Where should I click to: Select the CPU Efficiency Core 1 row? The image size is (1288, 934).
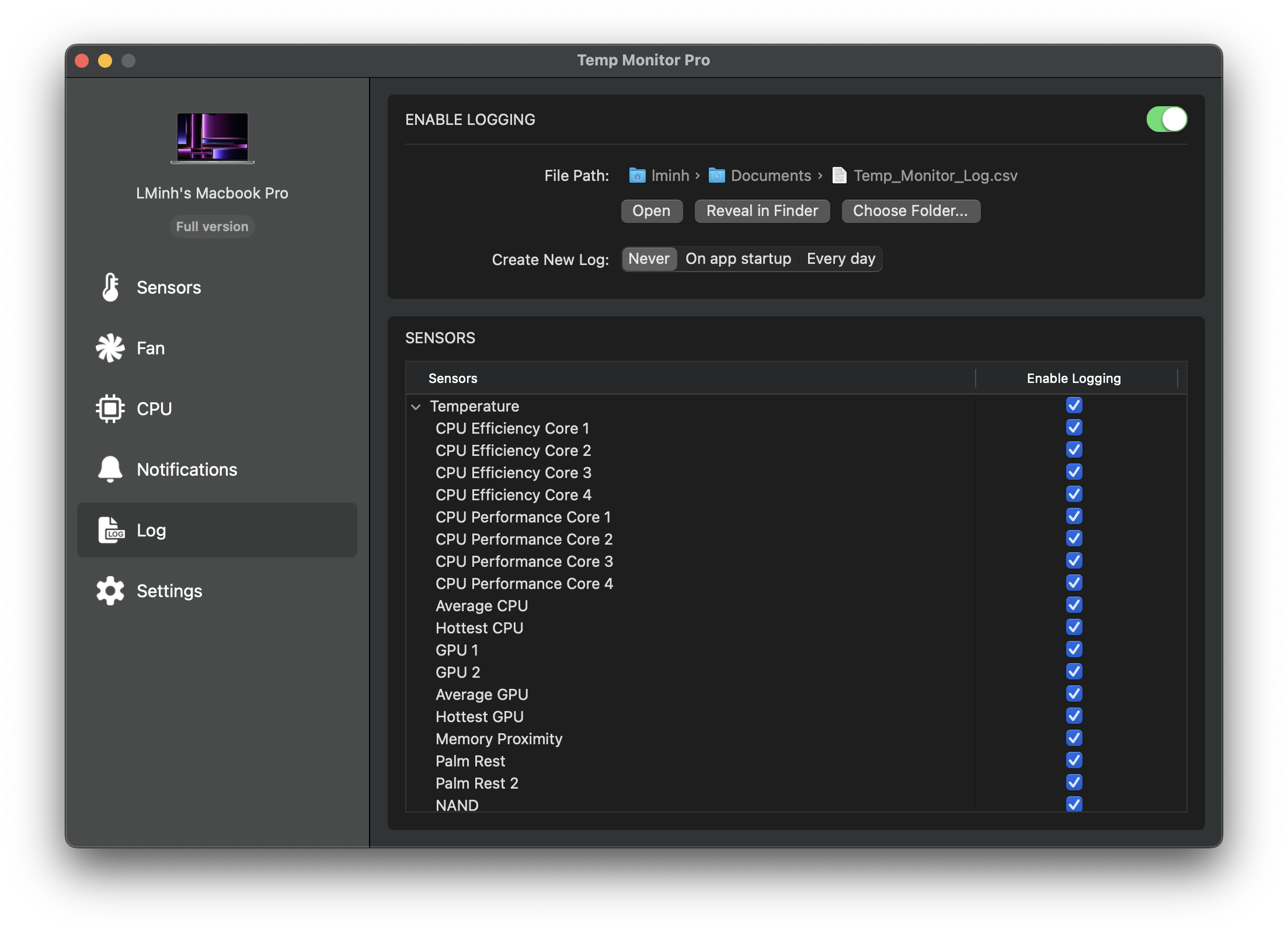796,428
